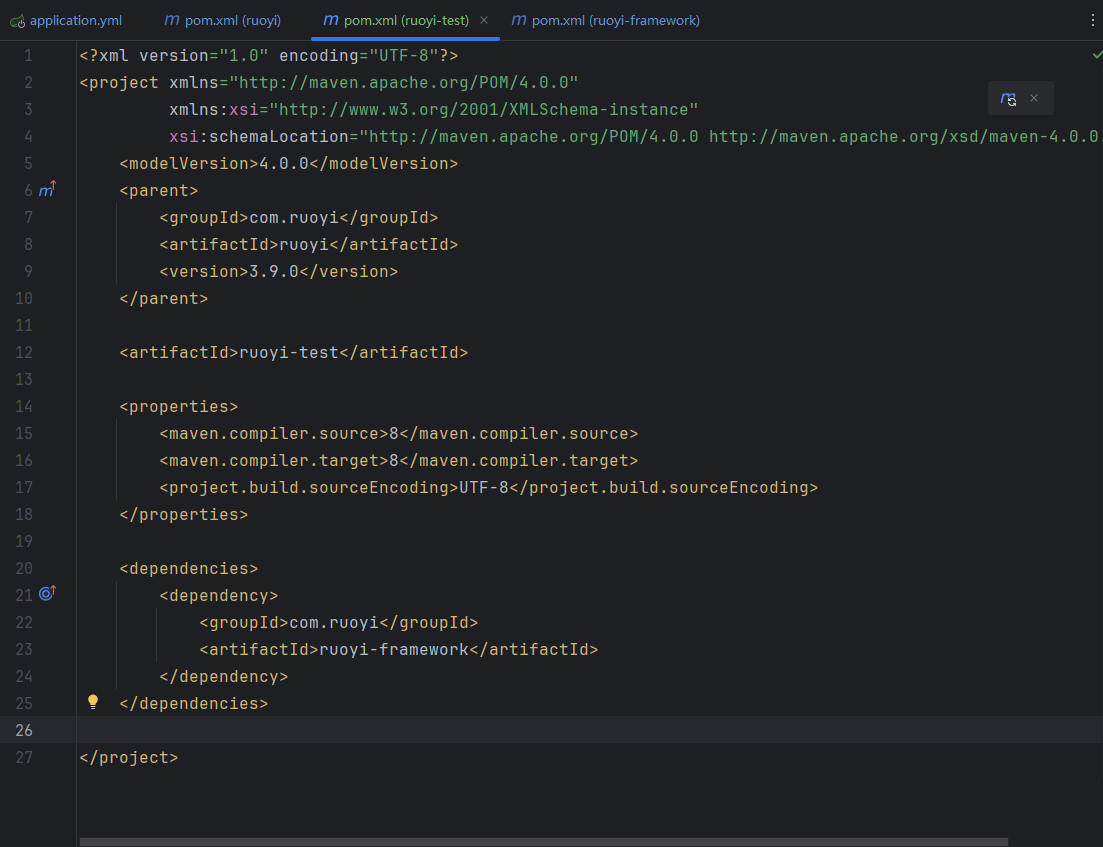Open the editor tabs more-options menu

[1092, 20]
